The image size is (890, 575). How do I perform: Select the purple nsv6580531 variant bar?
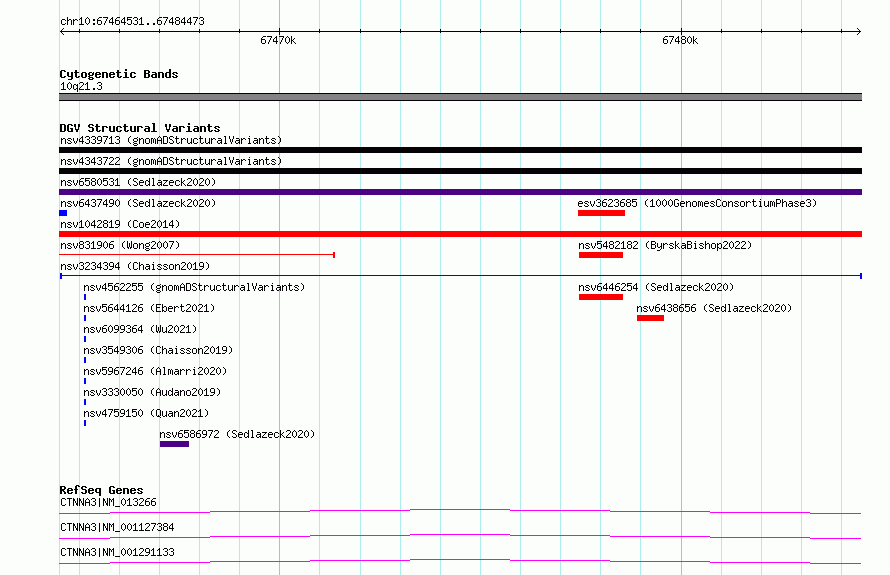tap(460, 192)
